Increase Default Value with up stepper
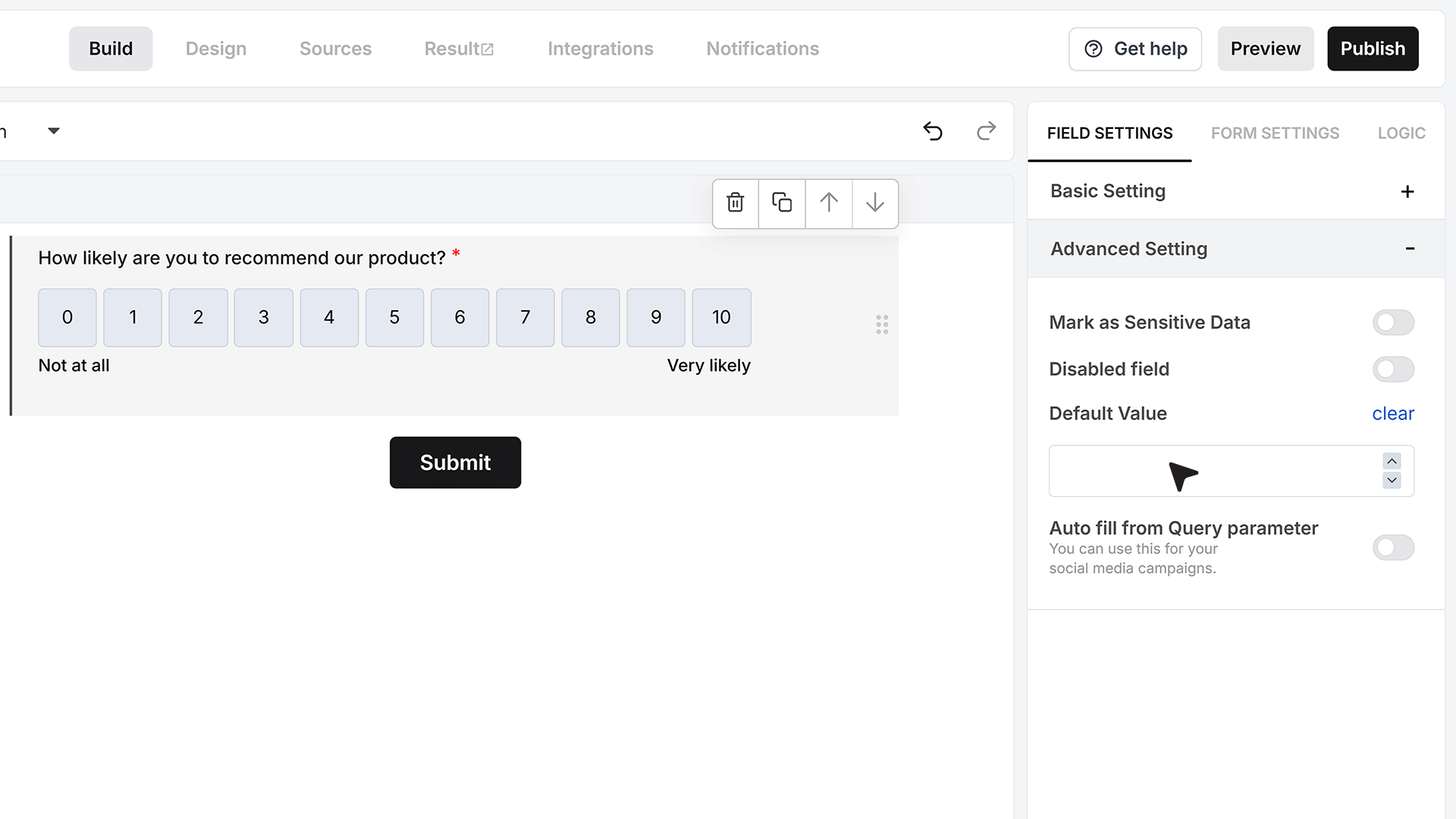The height and width of the screenshot is (819, 1456). click(1392, 461)
